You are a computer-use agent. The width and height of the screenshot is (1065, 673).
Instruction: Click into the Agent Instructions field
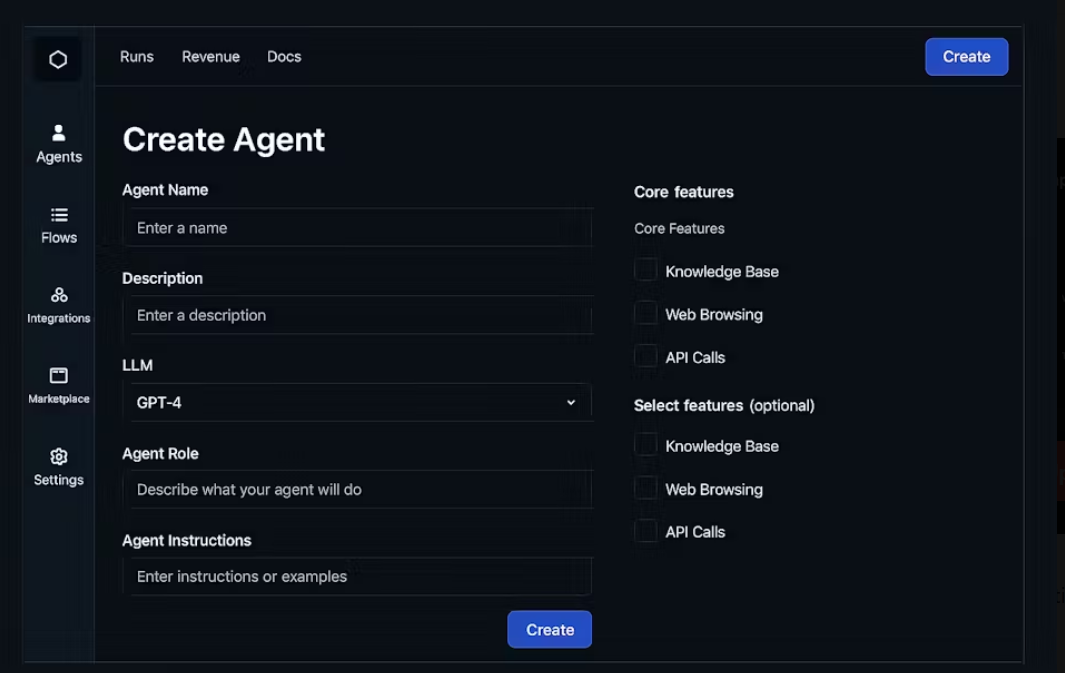tap(358, 576)
